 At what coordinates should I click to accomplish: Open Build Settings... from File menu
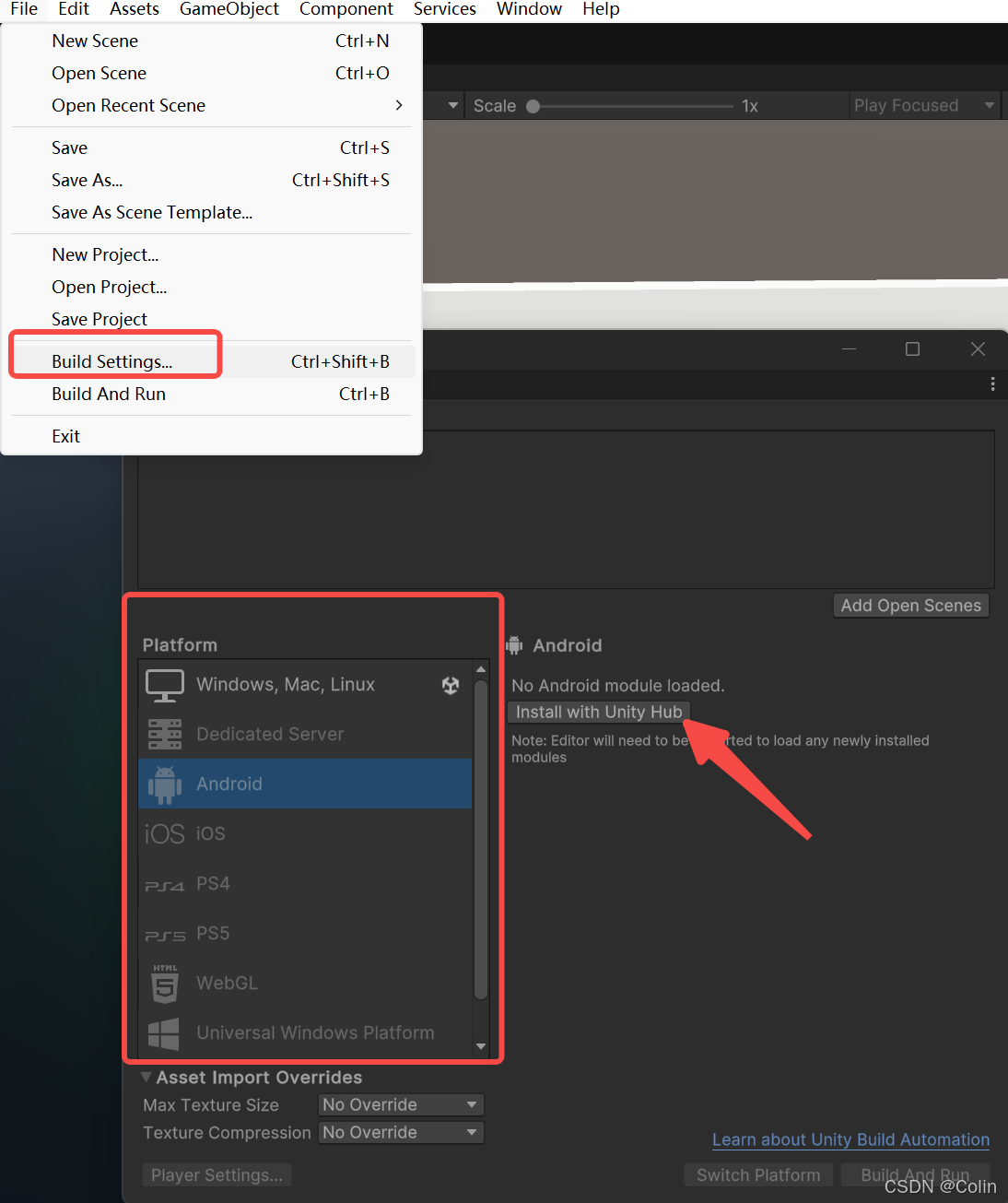click(212, 361)
